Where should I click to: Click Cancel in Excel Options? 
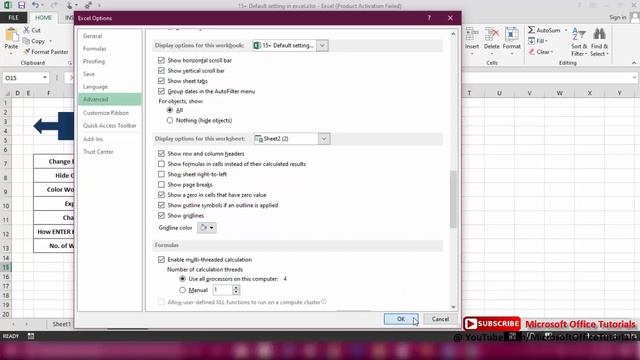pos(440,319)
